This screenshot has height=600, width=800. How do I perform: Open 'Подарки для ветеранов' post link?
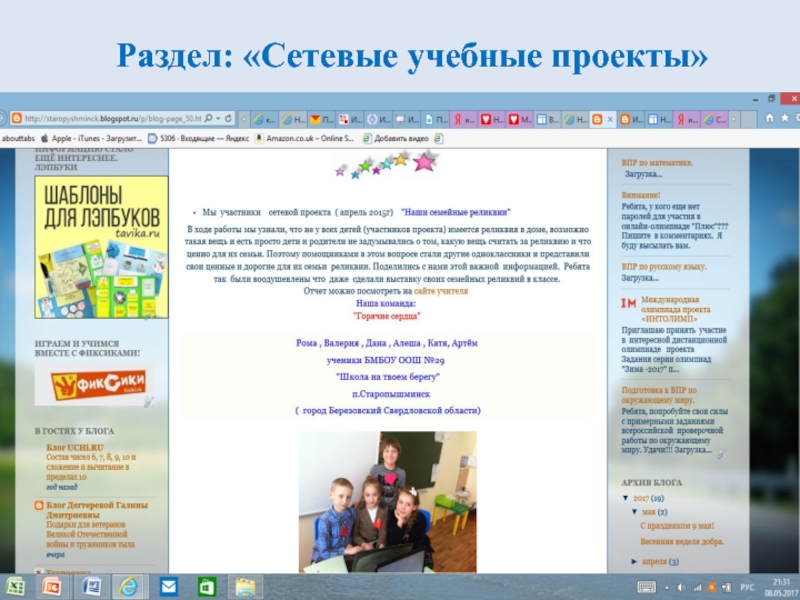[x=90, y=534]
